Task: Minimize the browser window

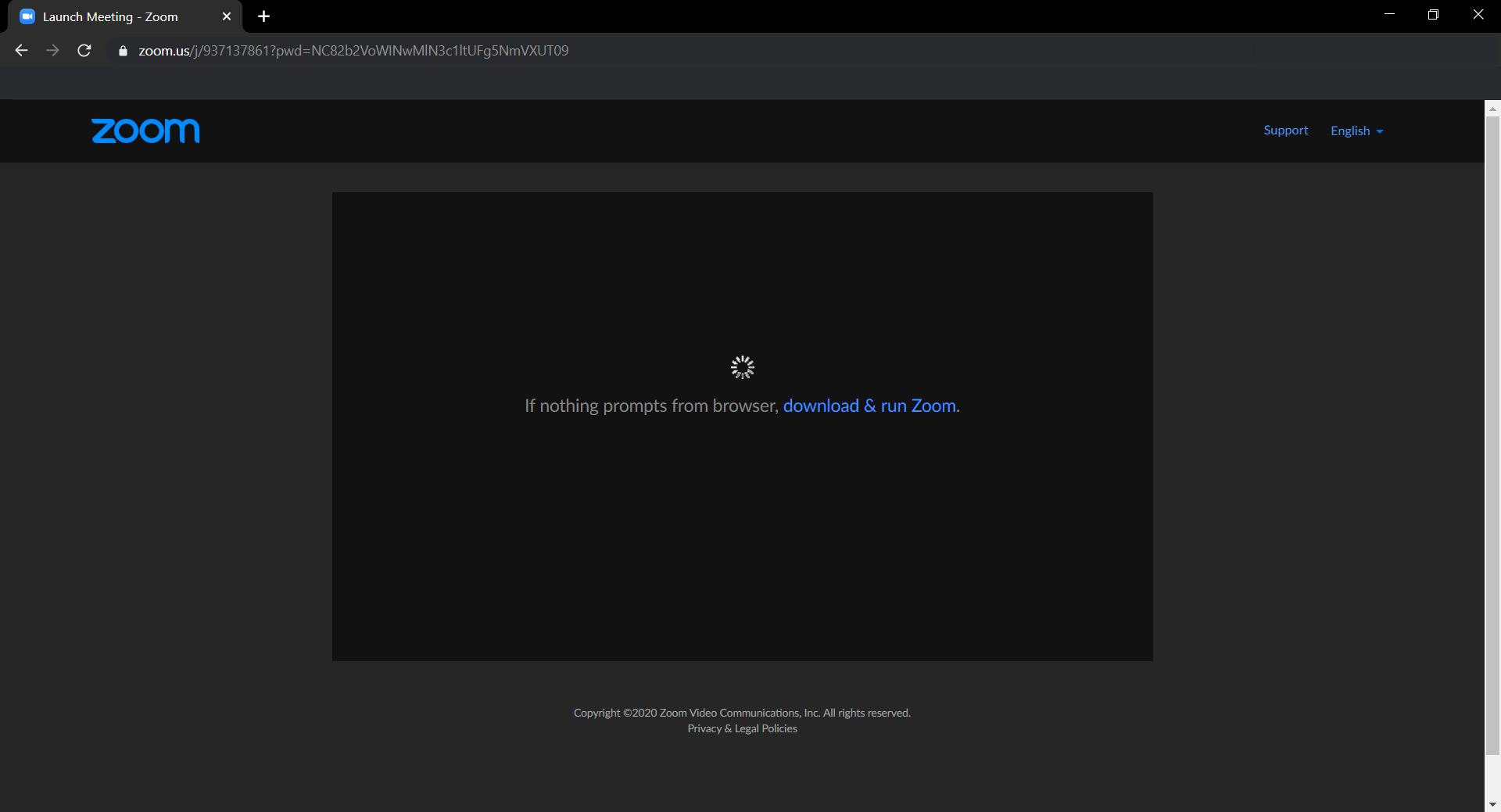Action: (1389, 14)
